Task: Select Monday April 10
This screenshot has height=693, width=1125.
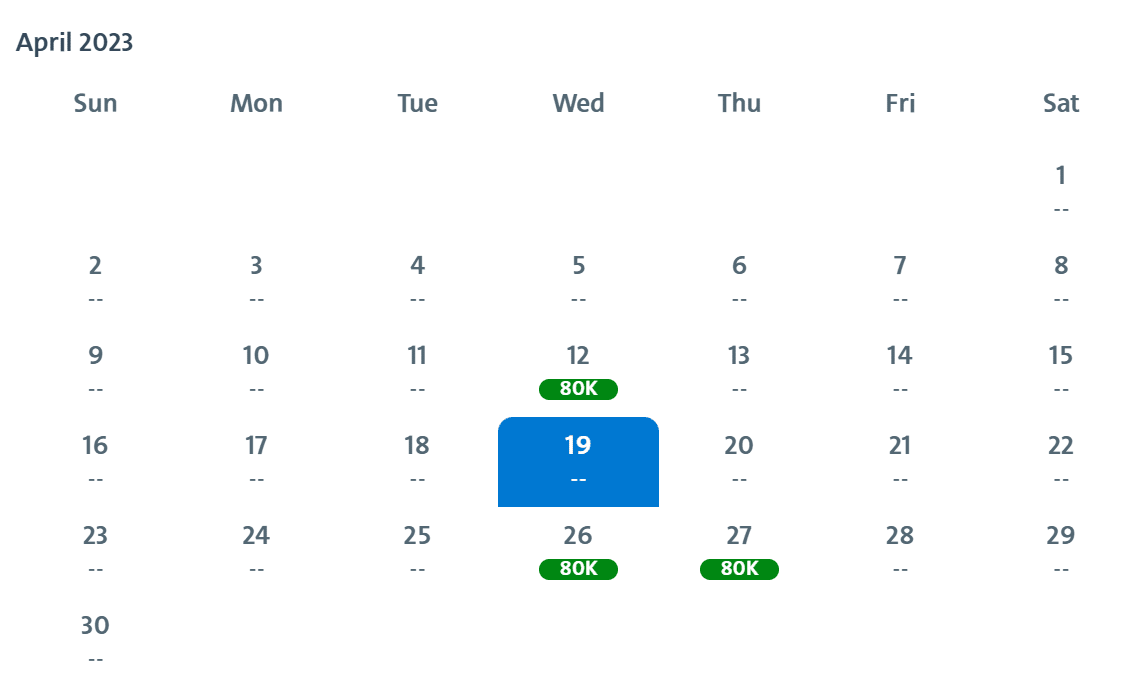Action: click(x=256, y=370)
